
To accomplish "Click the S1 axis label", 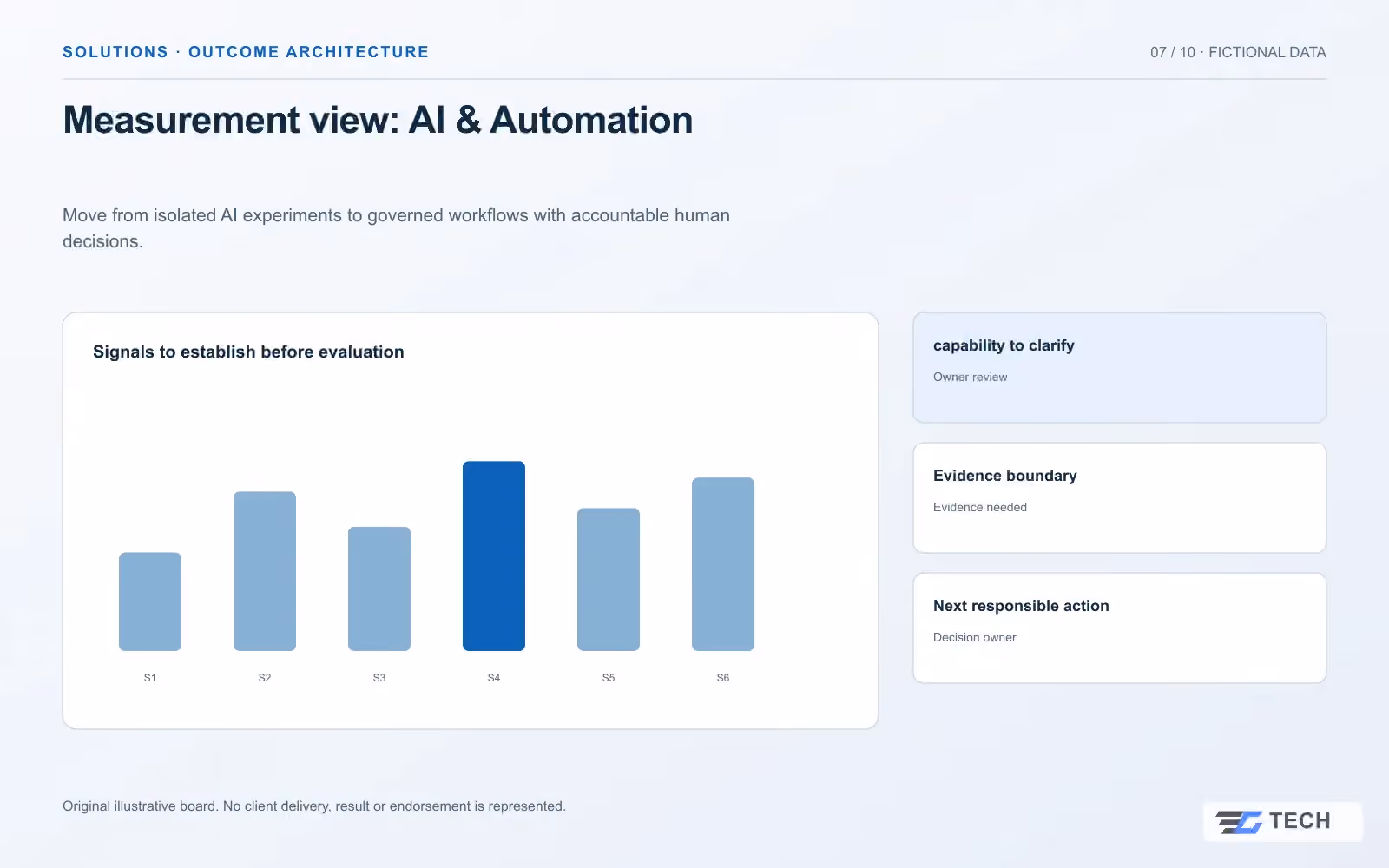I will click(x=150, y=678).
